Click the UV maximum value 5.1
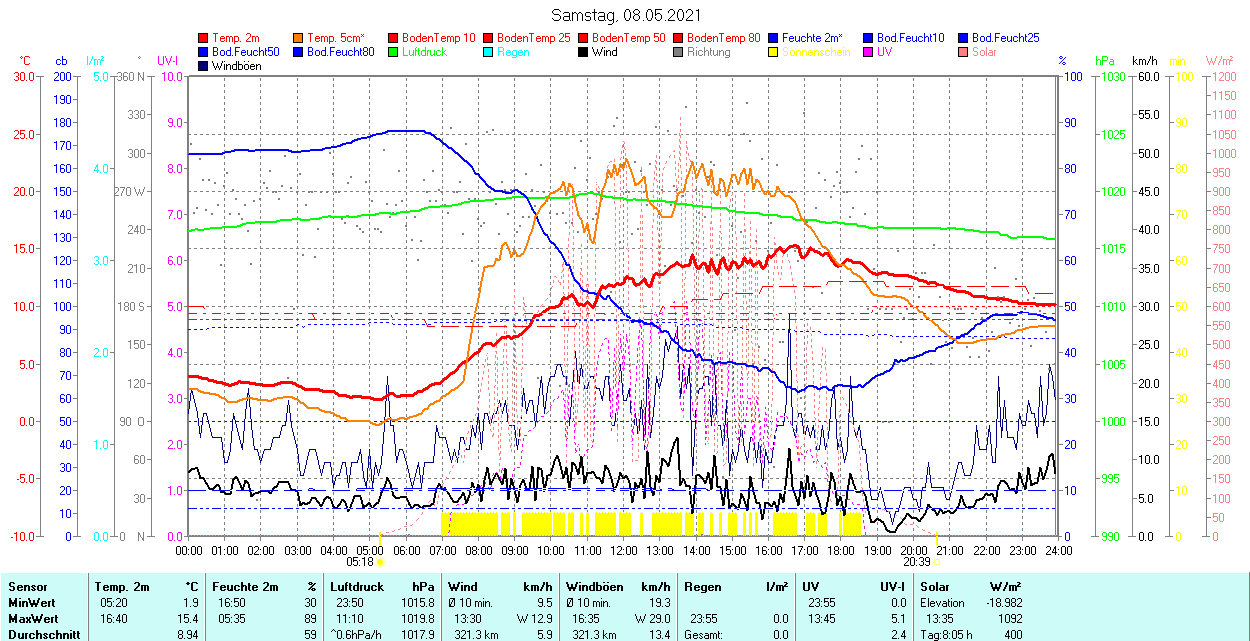Image resolution: width=1250 pixels, height=641 pixels. click(x=897, y=619)
